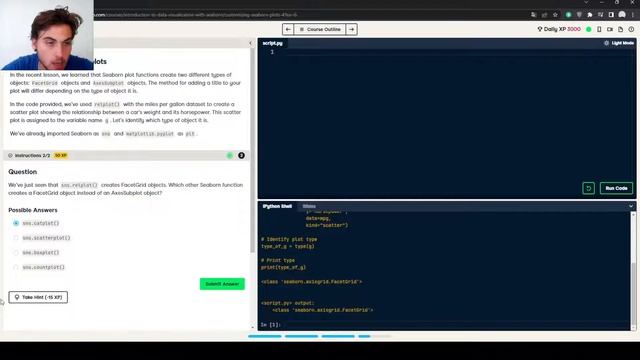The height and width of the screenshot is (360, 640).
Task: Click the completed green step dot in instructions bar
Action: 230,156
